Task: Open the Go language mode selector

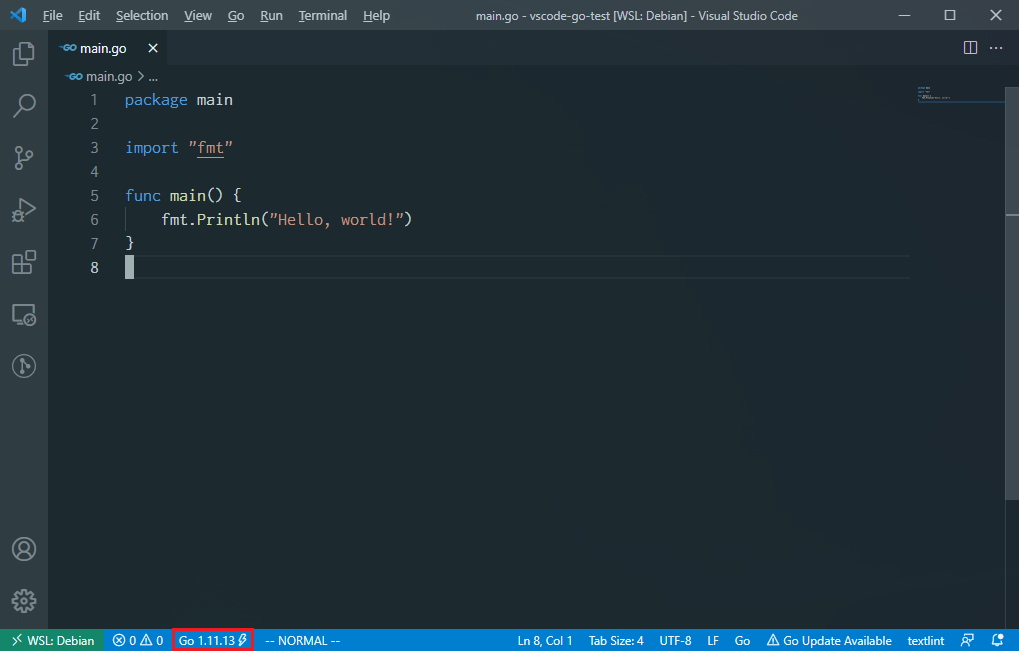Action: [x=742, y=640]
